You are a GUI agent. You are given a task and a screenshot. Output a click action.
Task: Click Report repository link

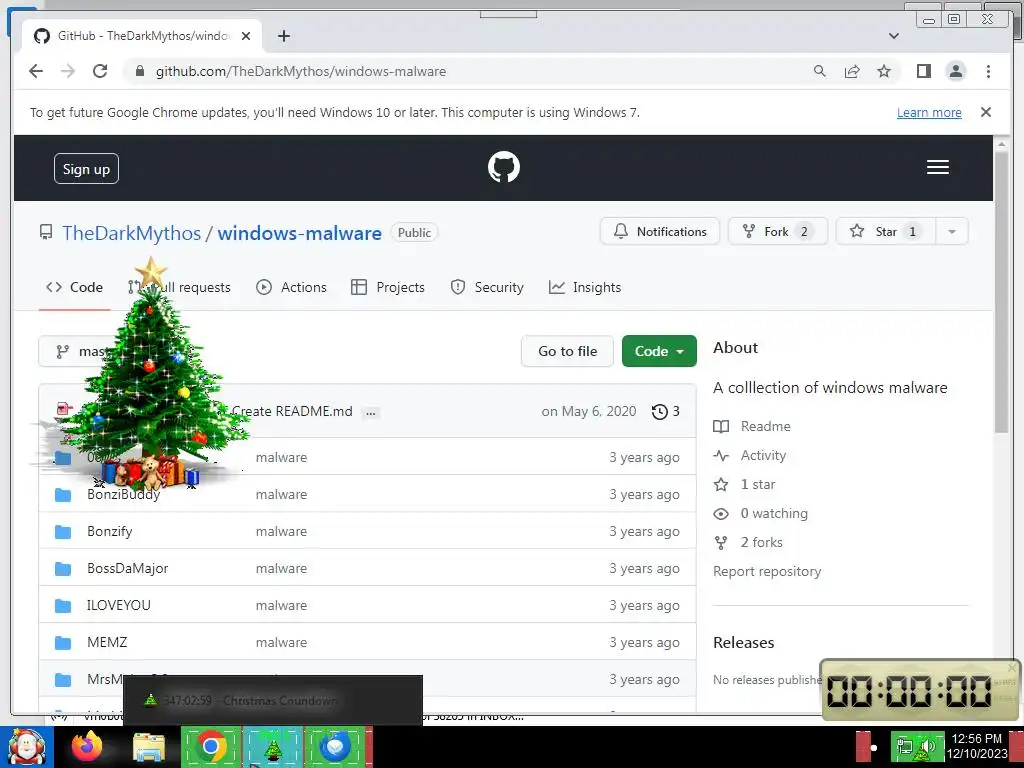[x=767, y=571]
